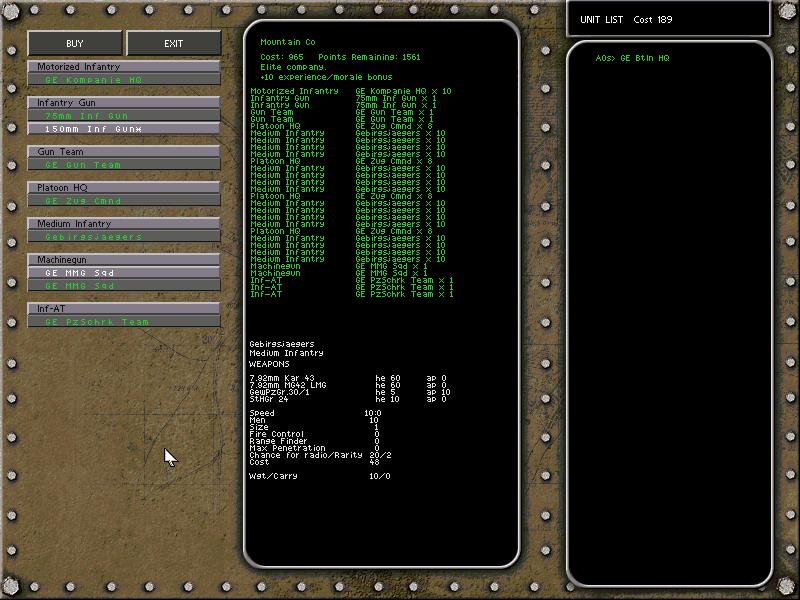Click the Infantry Gun category header
The height and width of the screenshot is (600, 800).
pyautogui.click(x=124, y=103)
